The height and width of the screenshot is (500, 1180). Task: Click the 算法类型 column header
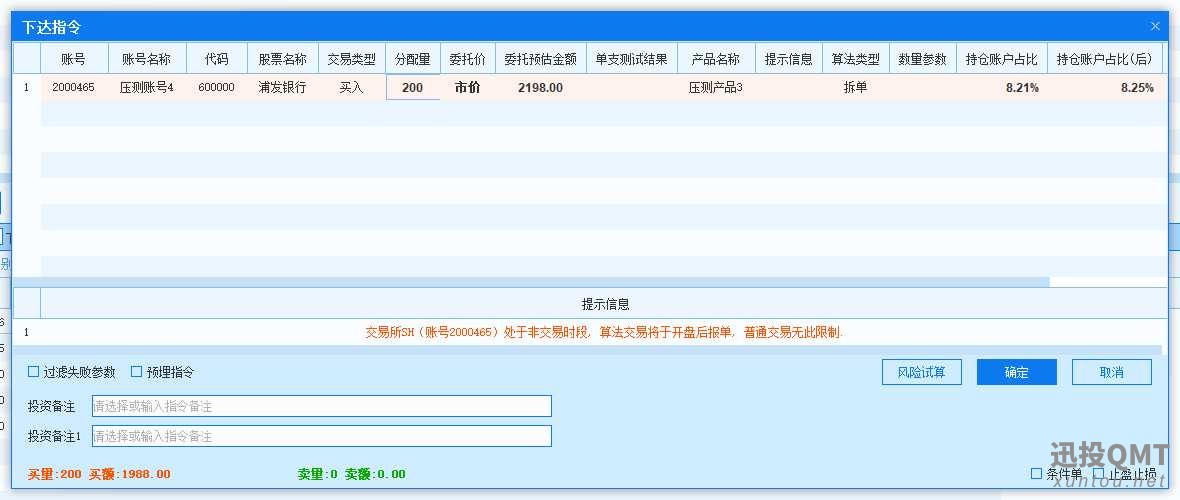(855, 59)
